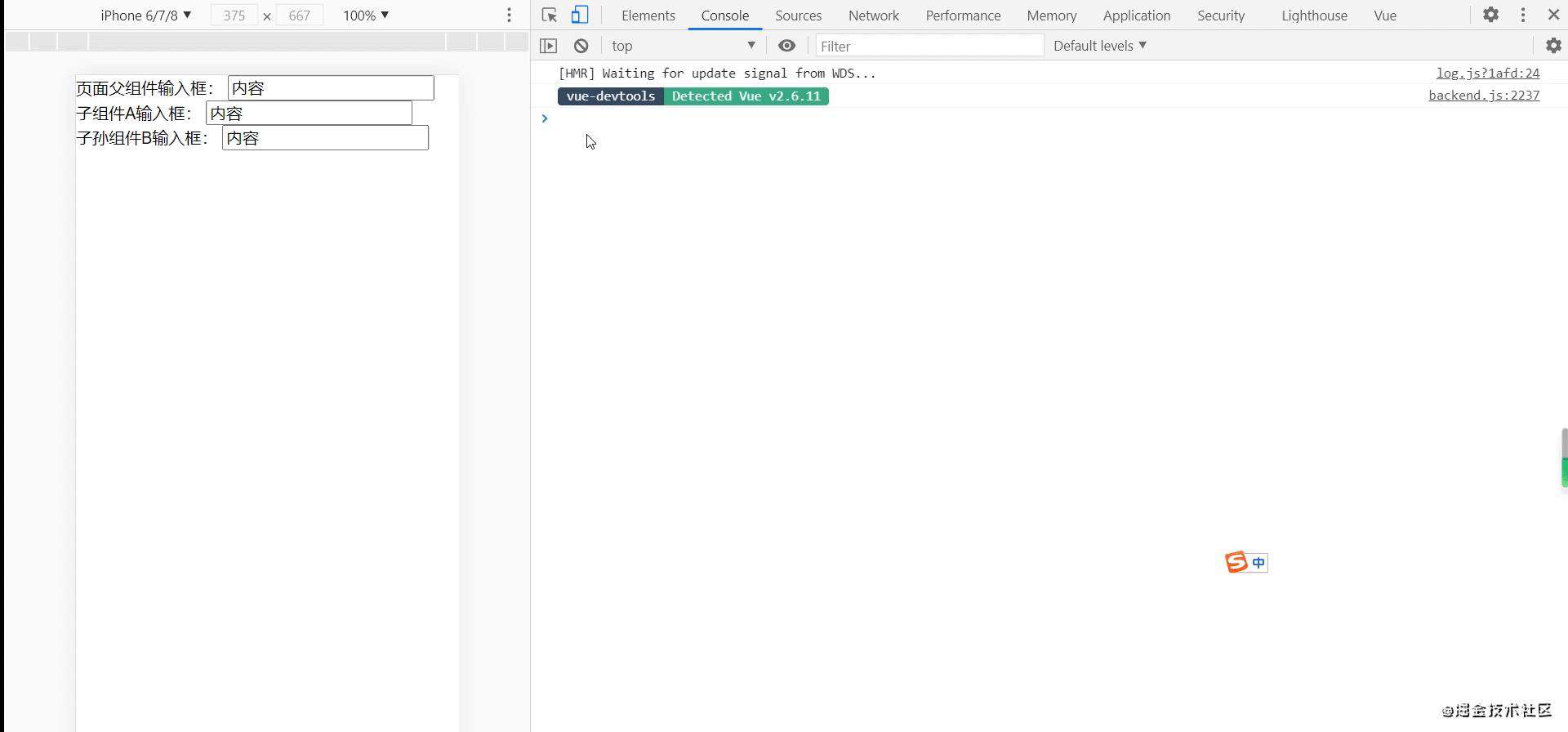Viewport: 1568px width, 732px height.
Task: Open log.js?1afd:24 source link
Action: (1488, 73)
